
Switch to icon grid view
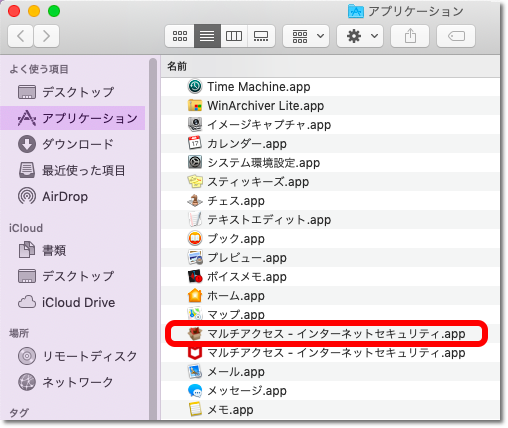click(180, 36)
